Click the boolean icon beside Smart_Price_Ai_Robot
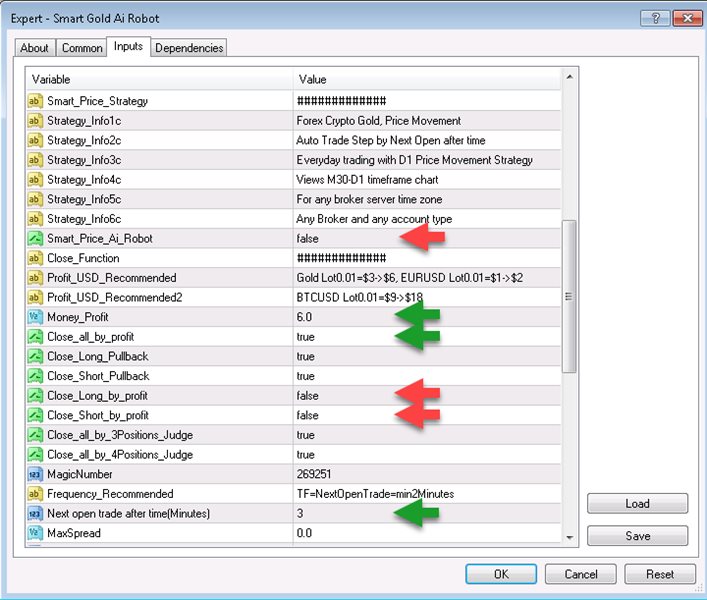The height and width of the screenshot is (600, 707). pos(35,238)
